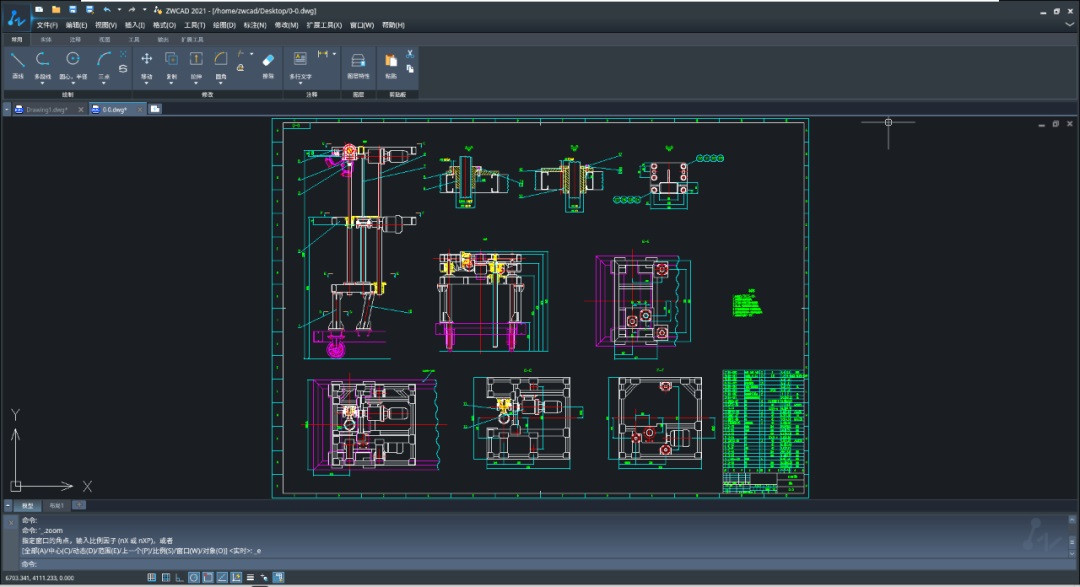
Task: Click the coordinates readout 6703.341, 4111.233
Action: (39, 578)
